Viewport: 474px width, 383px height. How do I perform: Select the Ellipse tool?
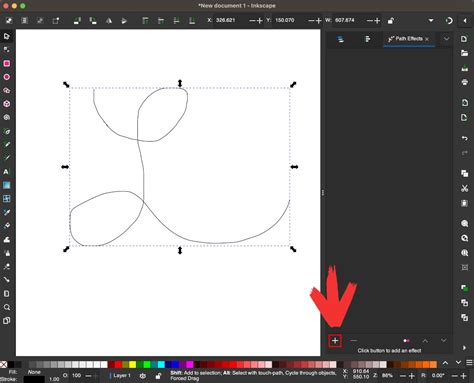point(7,77)
